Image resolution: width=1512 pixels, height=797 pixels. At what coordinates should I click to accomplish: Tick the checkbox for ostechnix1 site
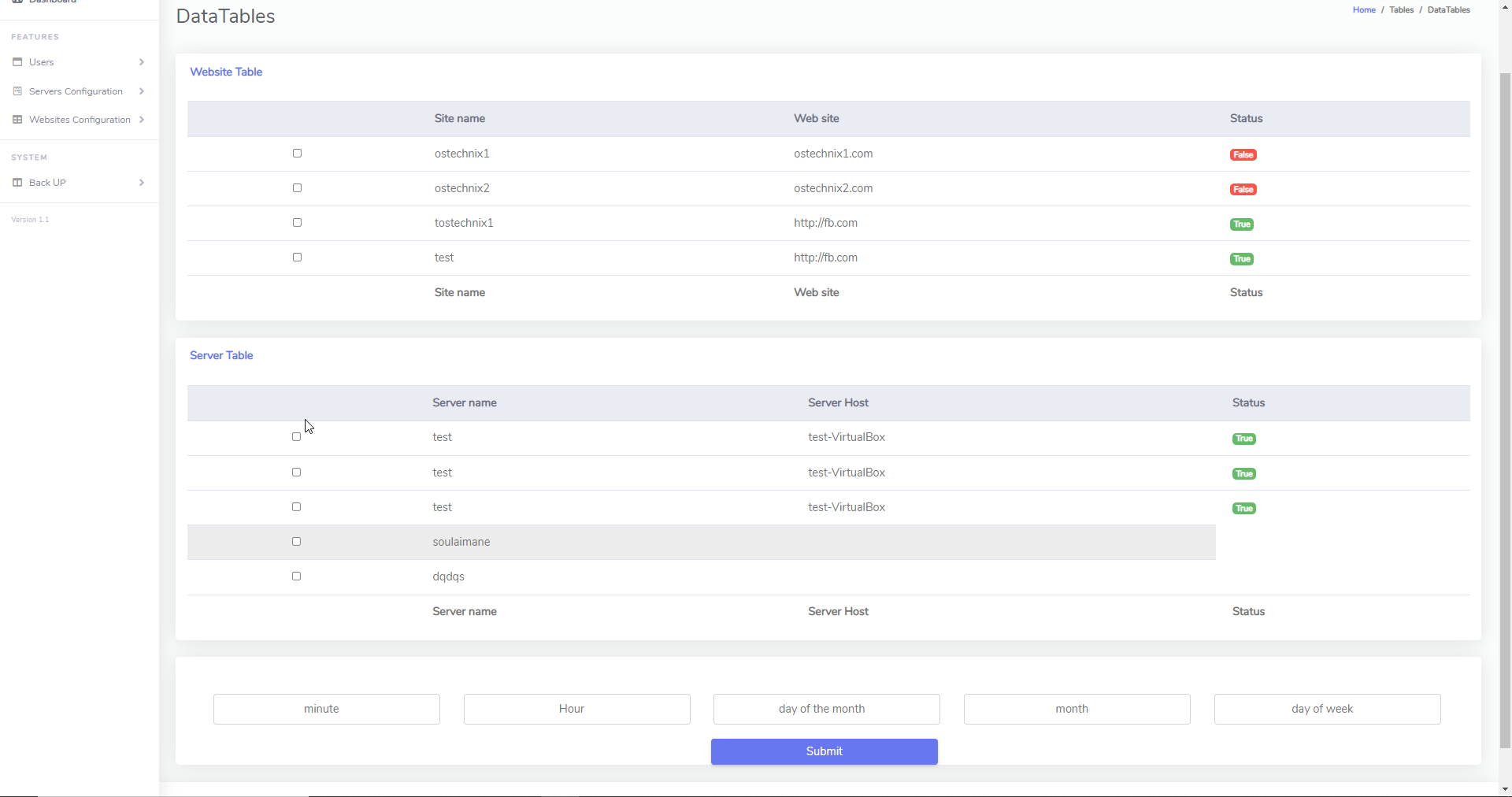click(297, 154)
